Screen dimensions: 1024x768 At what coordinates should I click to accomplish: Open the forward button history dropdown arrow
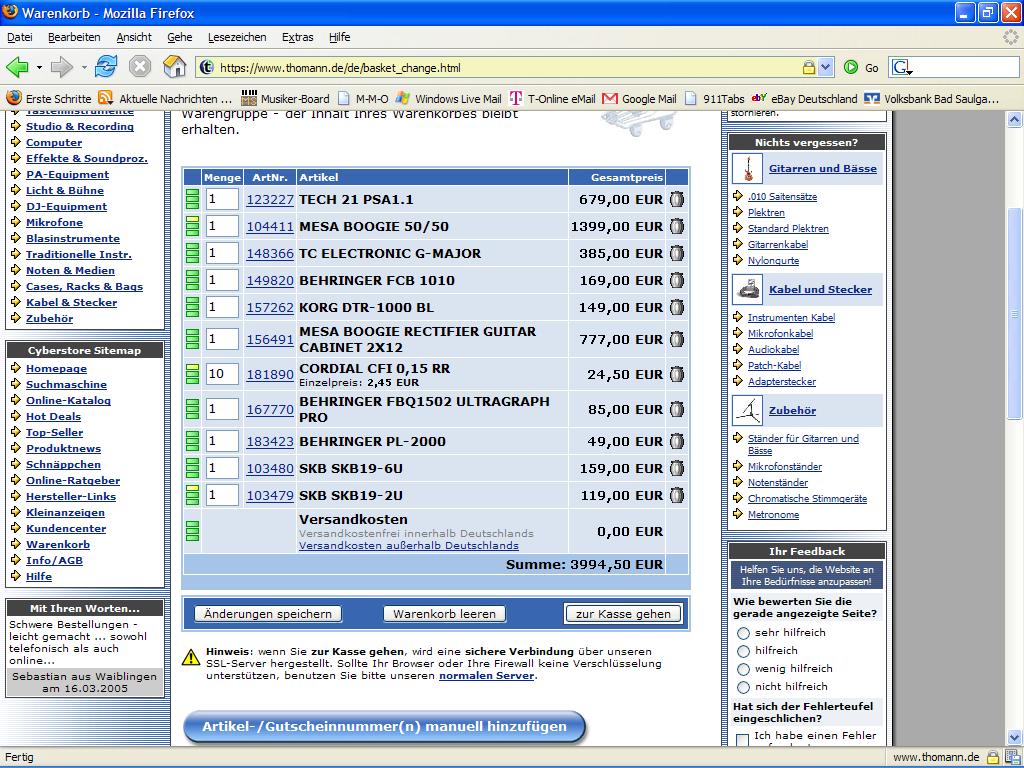(x=84, y=67)
